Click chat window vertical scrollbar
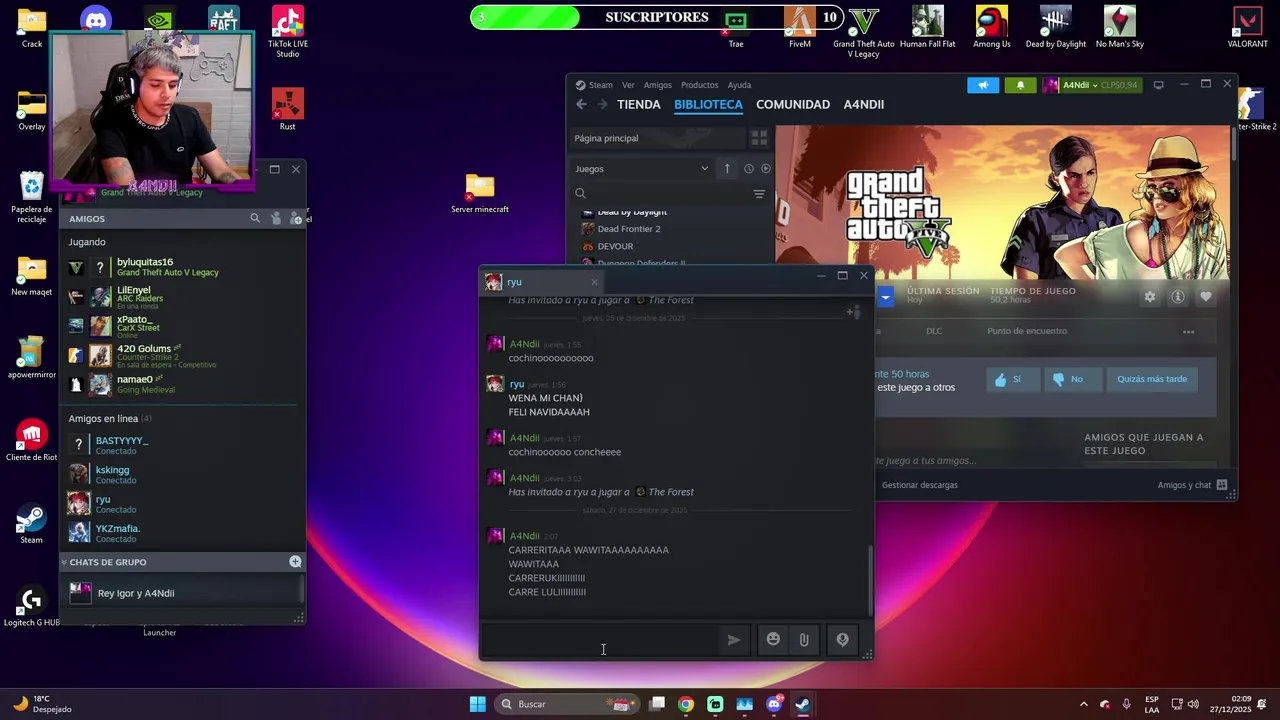 click(870, 580)
